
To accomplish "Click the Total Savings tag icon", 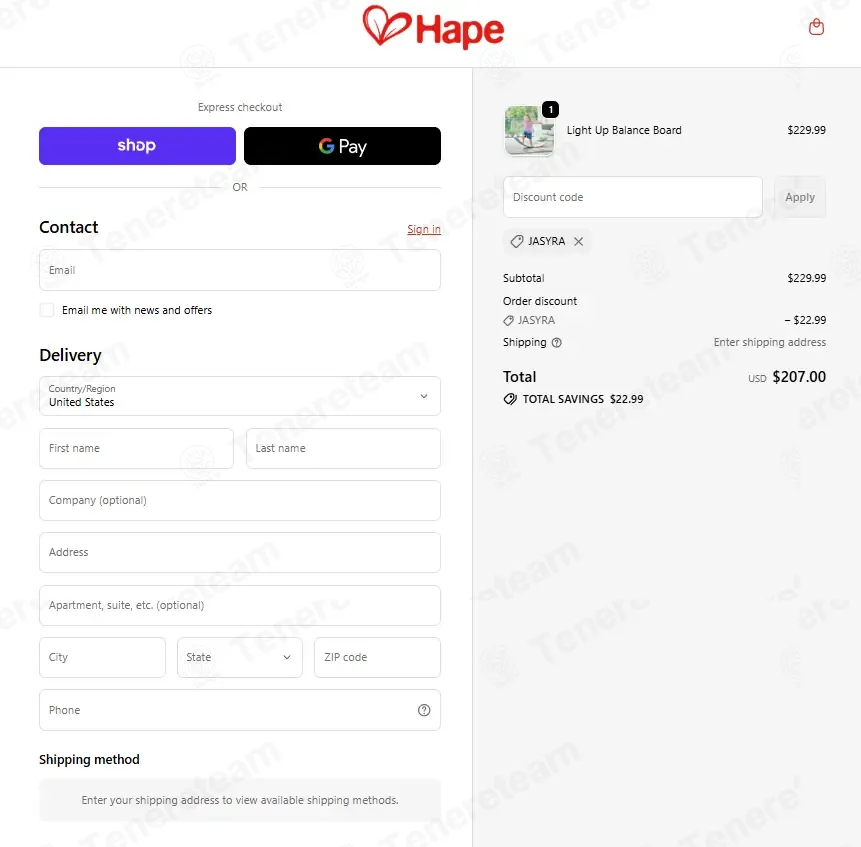I will point(510,399).
